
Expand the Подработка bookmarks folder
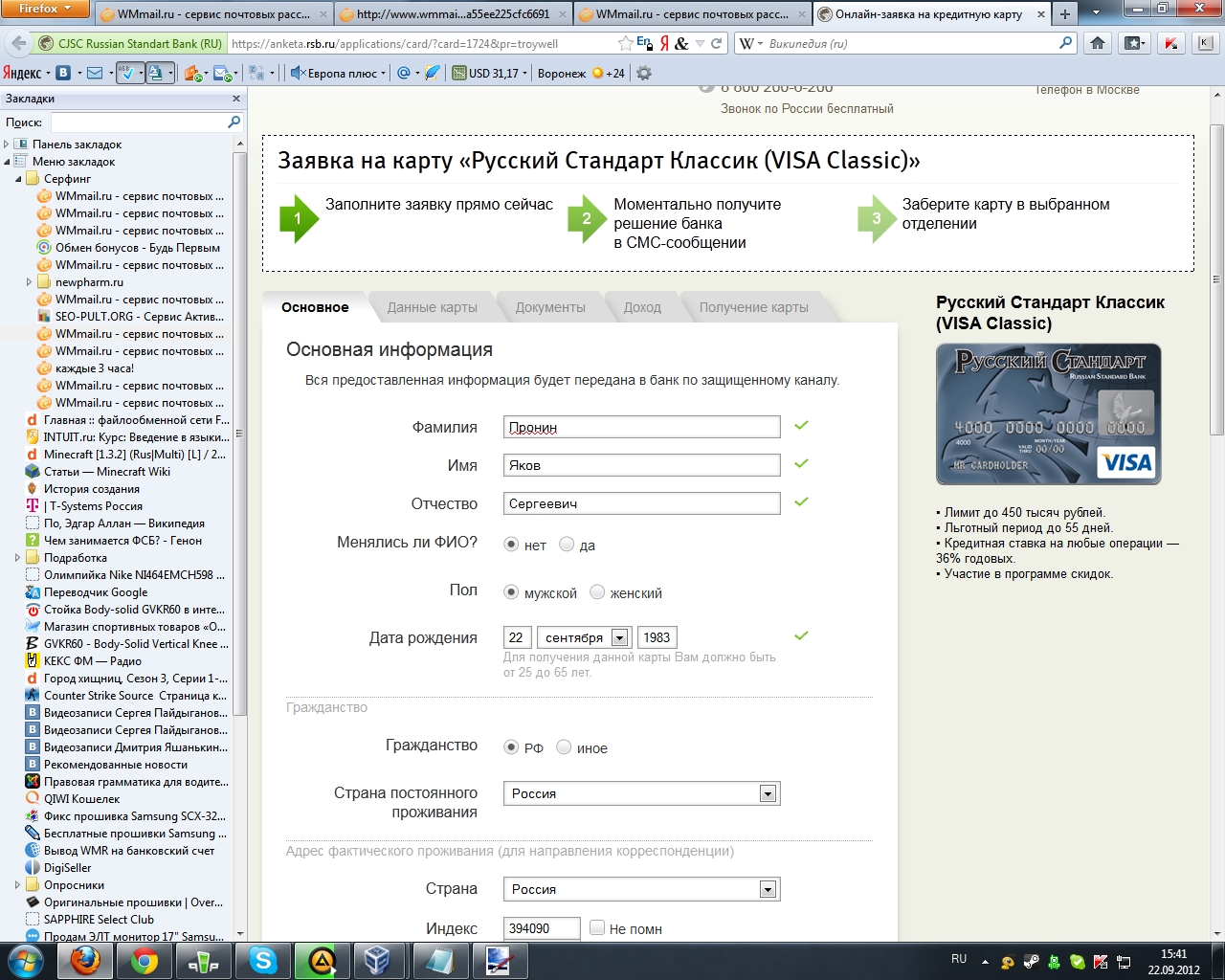coord(18,558)
